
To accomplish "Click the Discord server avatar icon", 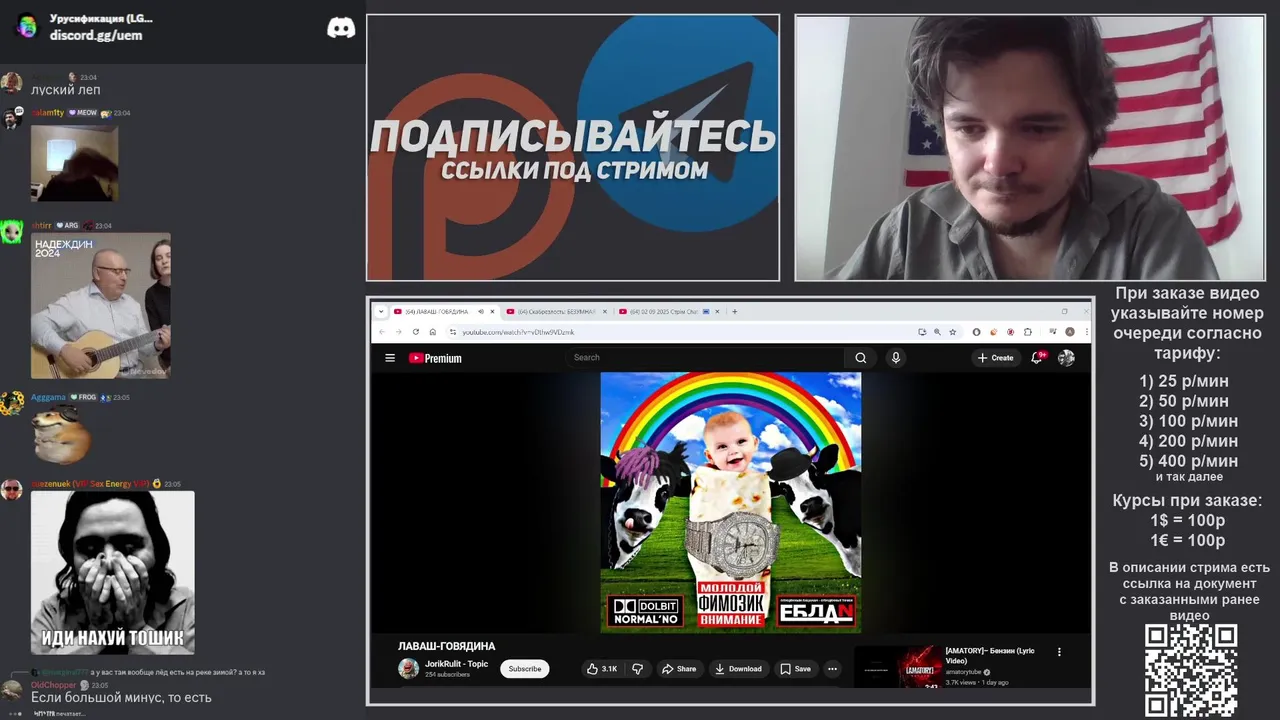I will [x=27, y=26].
